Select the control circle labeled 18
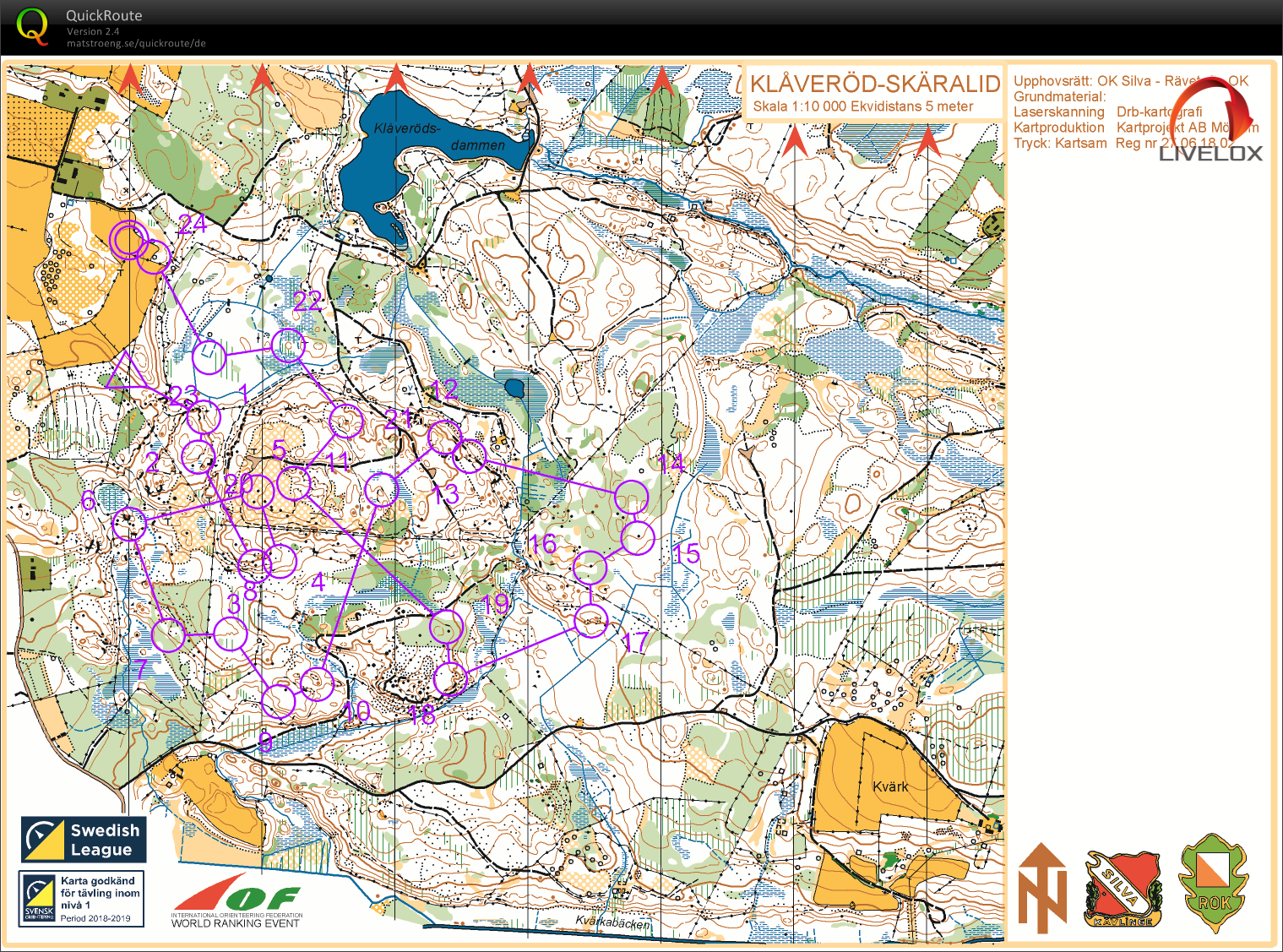 coord(450,678)
